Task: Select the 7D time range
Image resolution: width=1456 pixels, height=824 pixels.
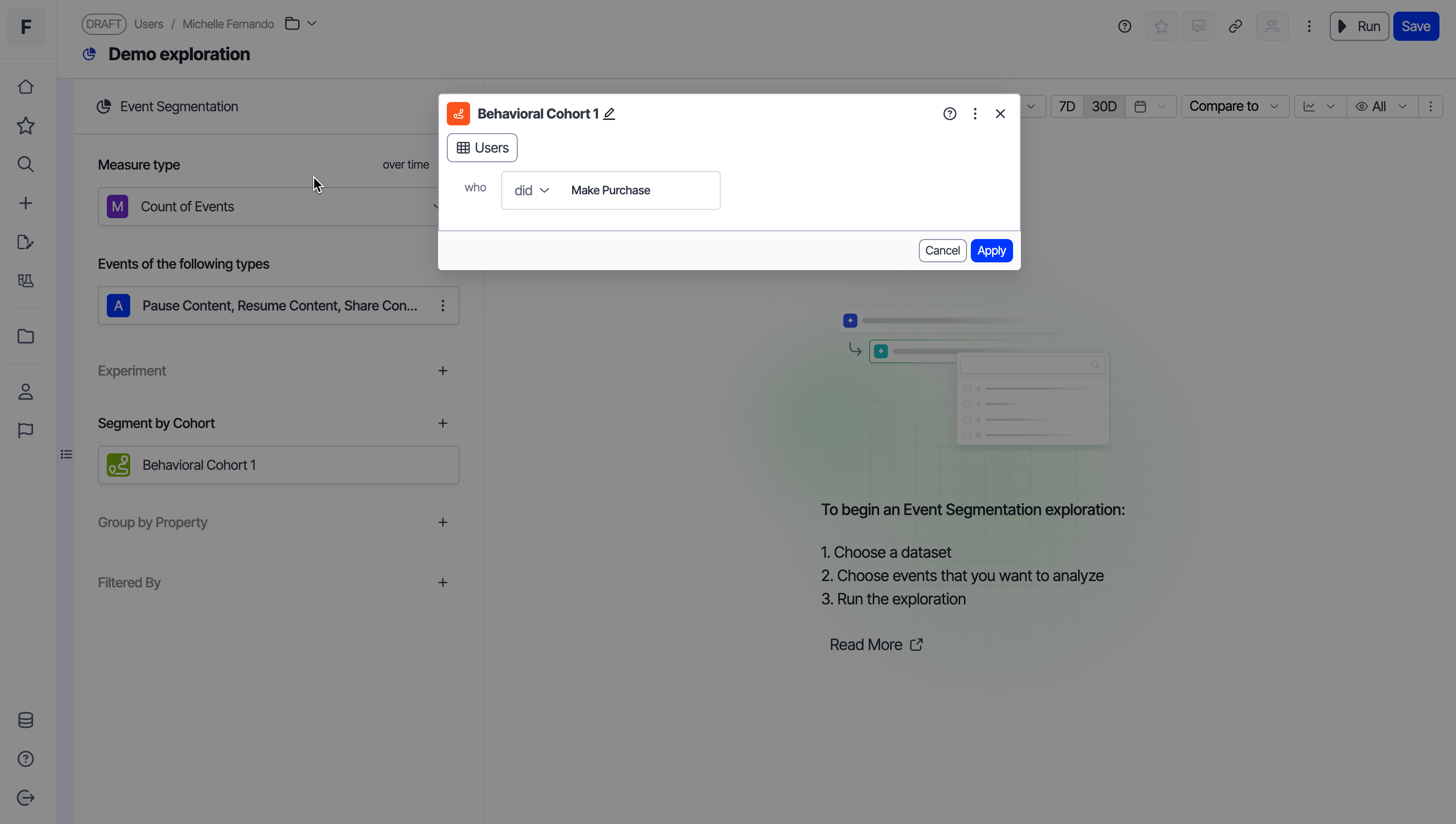Action: point(1067,106)
